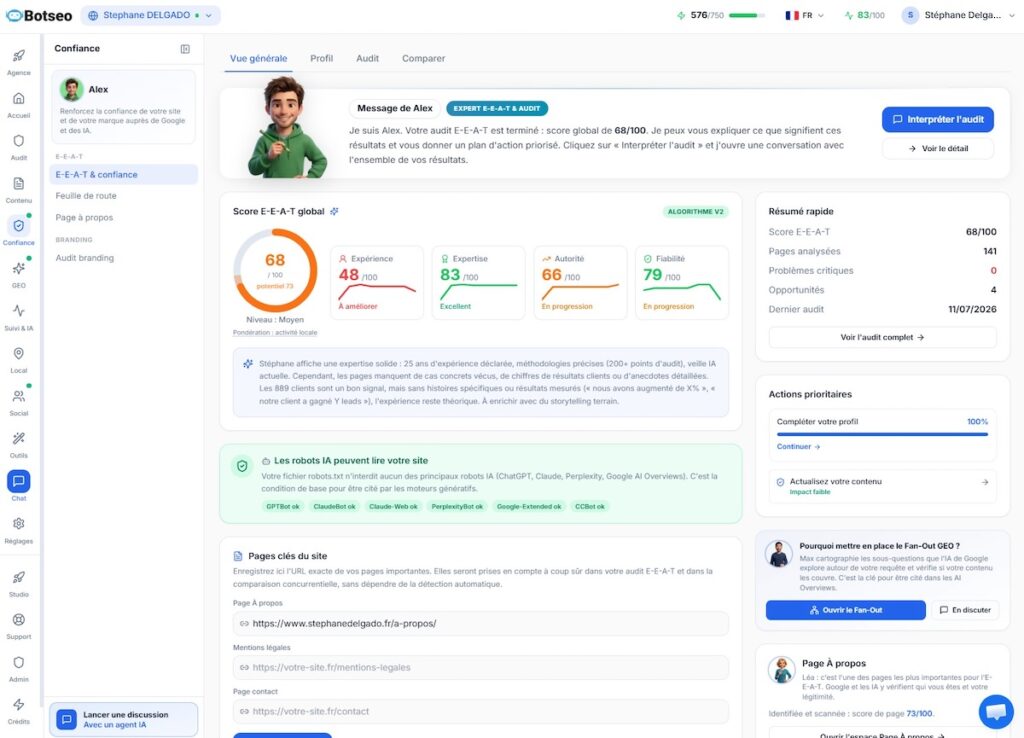Expand the Stéphane Delga... user account menu

click(958, 15)
